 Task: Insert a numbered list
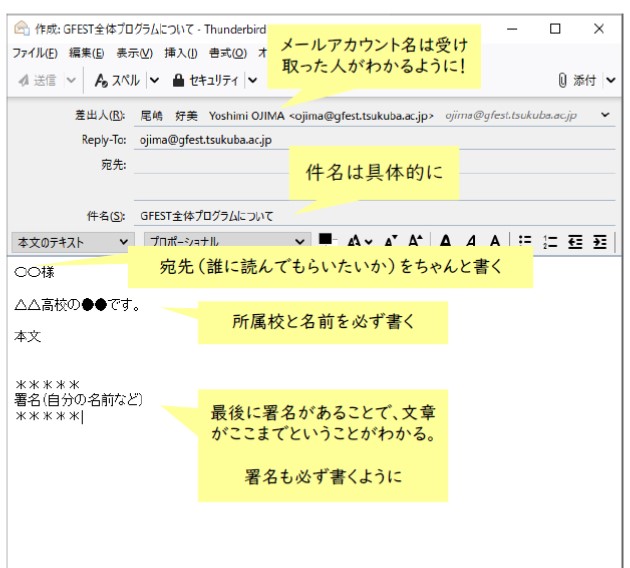549,241
